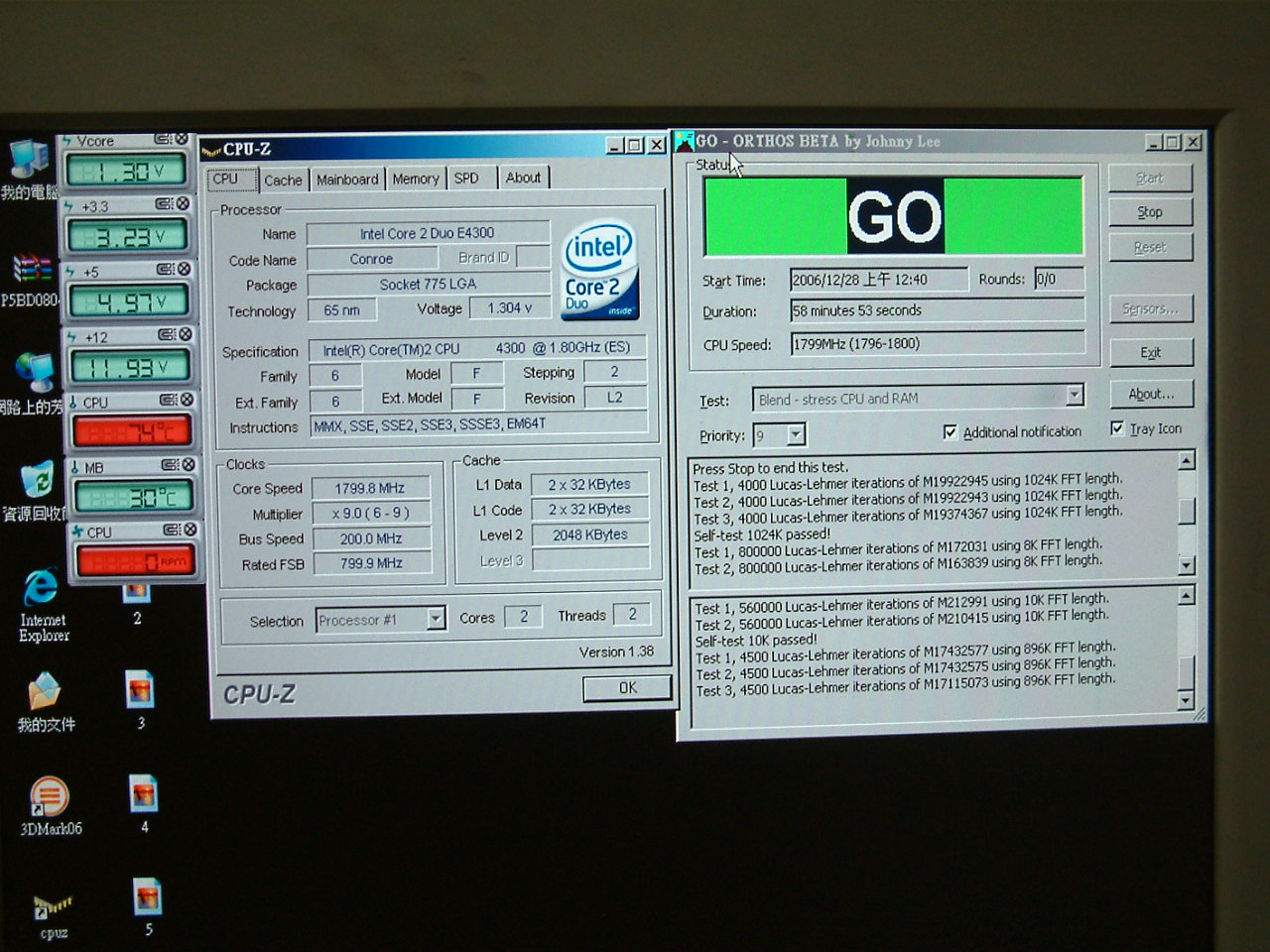
Task: Click the Intel Core 2 Duo logo
Action: pyautogui.click(x=600, y=270)
